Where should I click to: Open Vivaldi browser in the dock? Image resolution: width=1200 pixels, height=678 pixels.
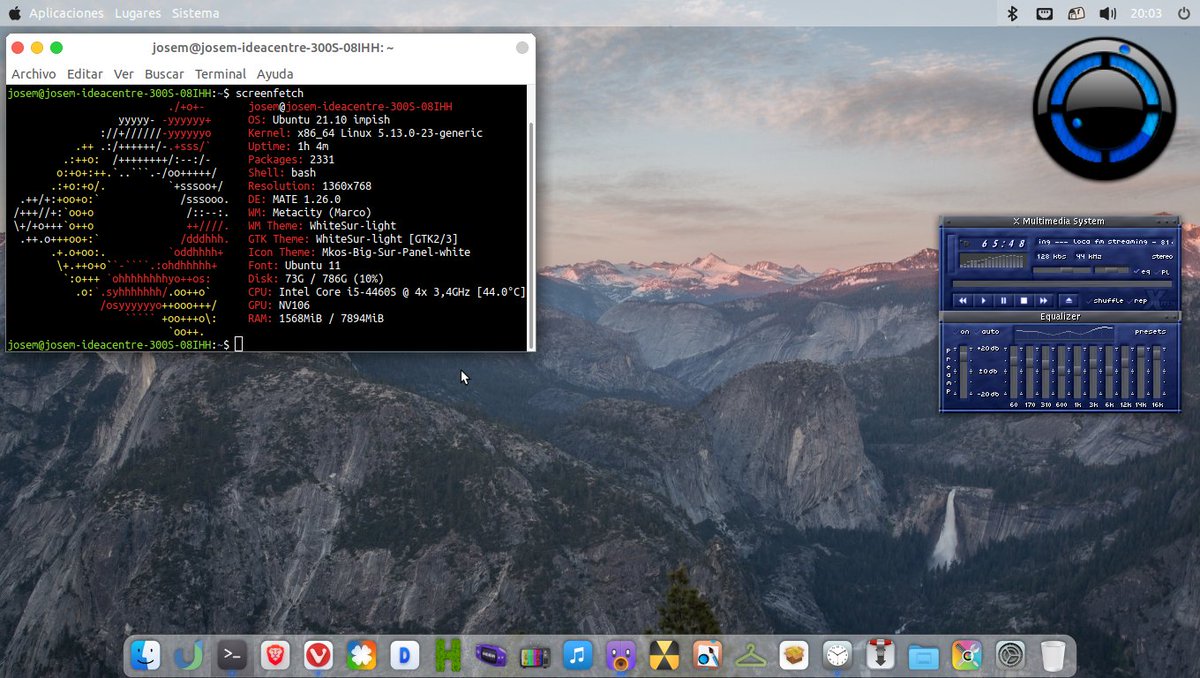point(318,656)
